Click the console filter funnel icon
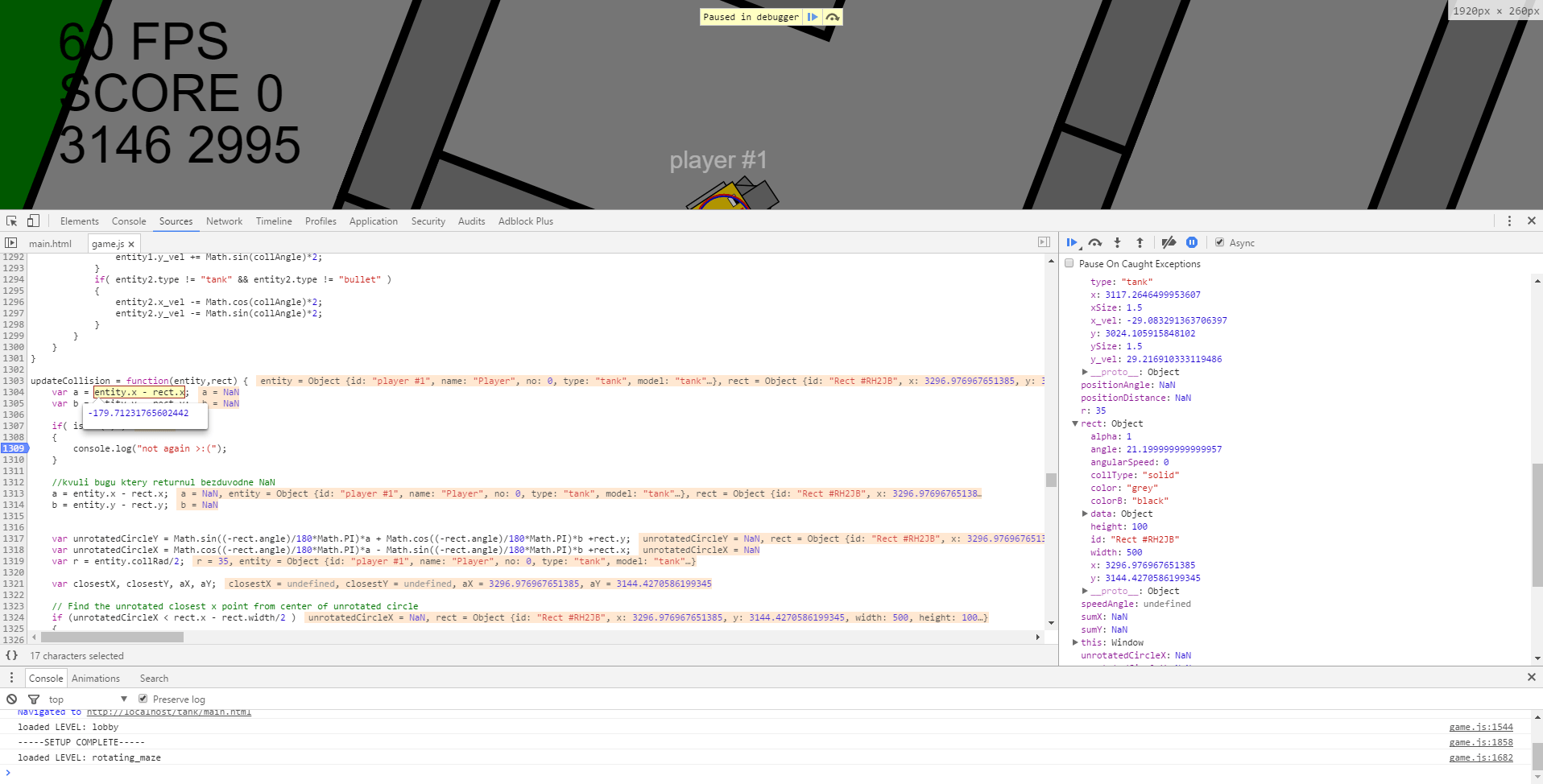Screen dimensions: 1543x784 click(x=34, y=699)
